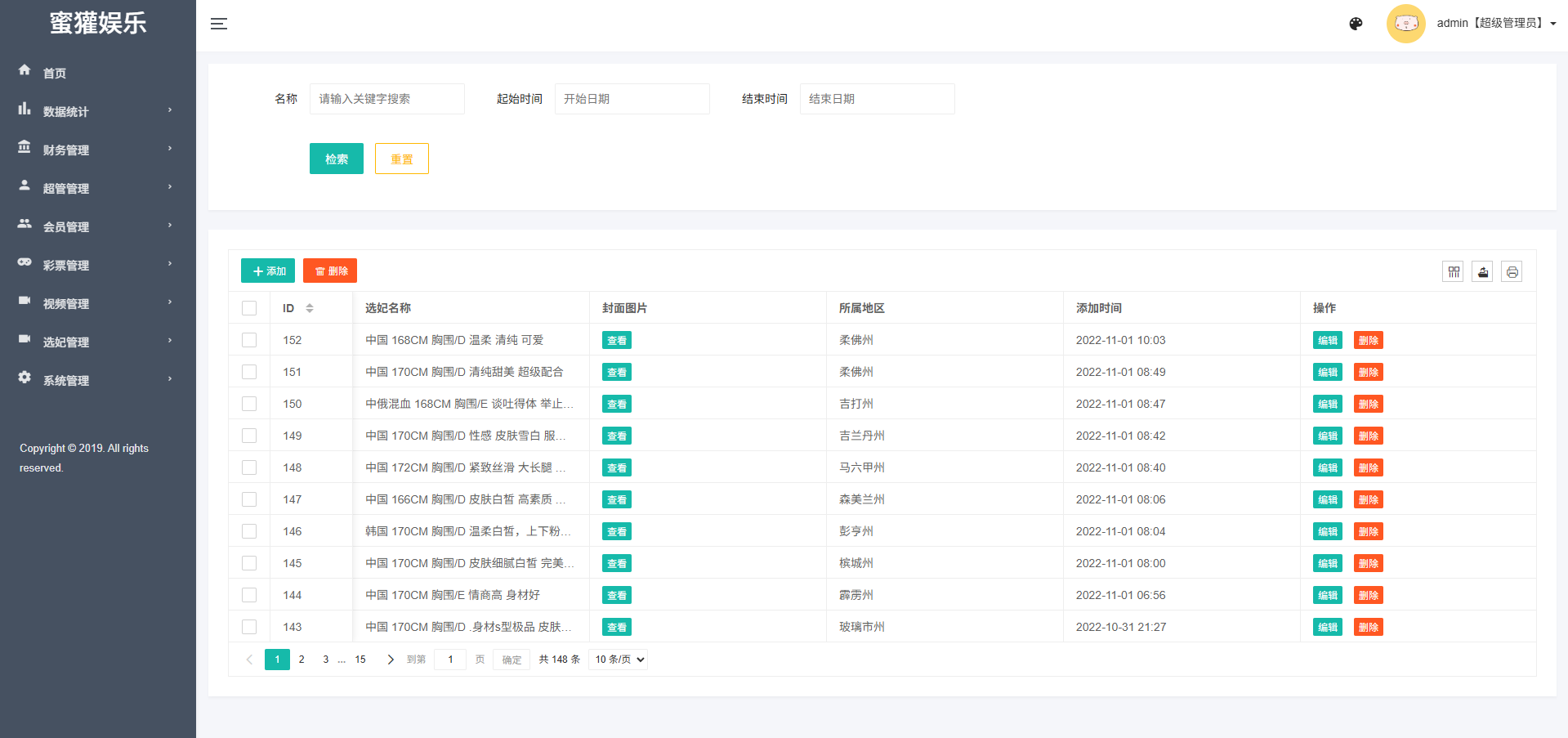Screen dimensions: 1568x738
Task: Click 编辑 for row ID 152
Action: (x=1328, y=340)
